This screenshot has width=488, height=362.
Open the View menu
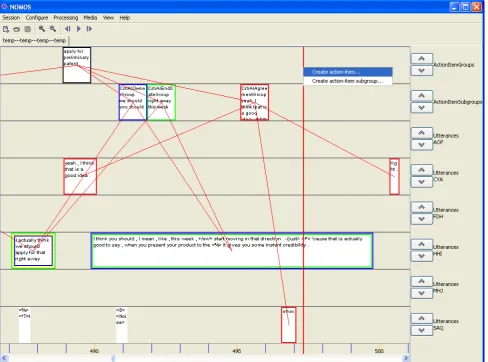[x=108, y=18]
